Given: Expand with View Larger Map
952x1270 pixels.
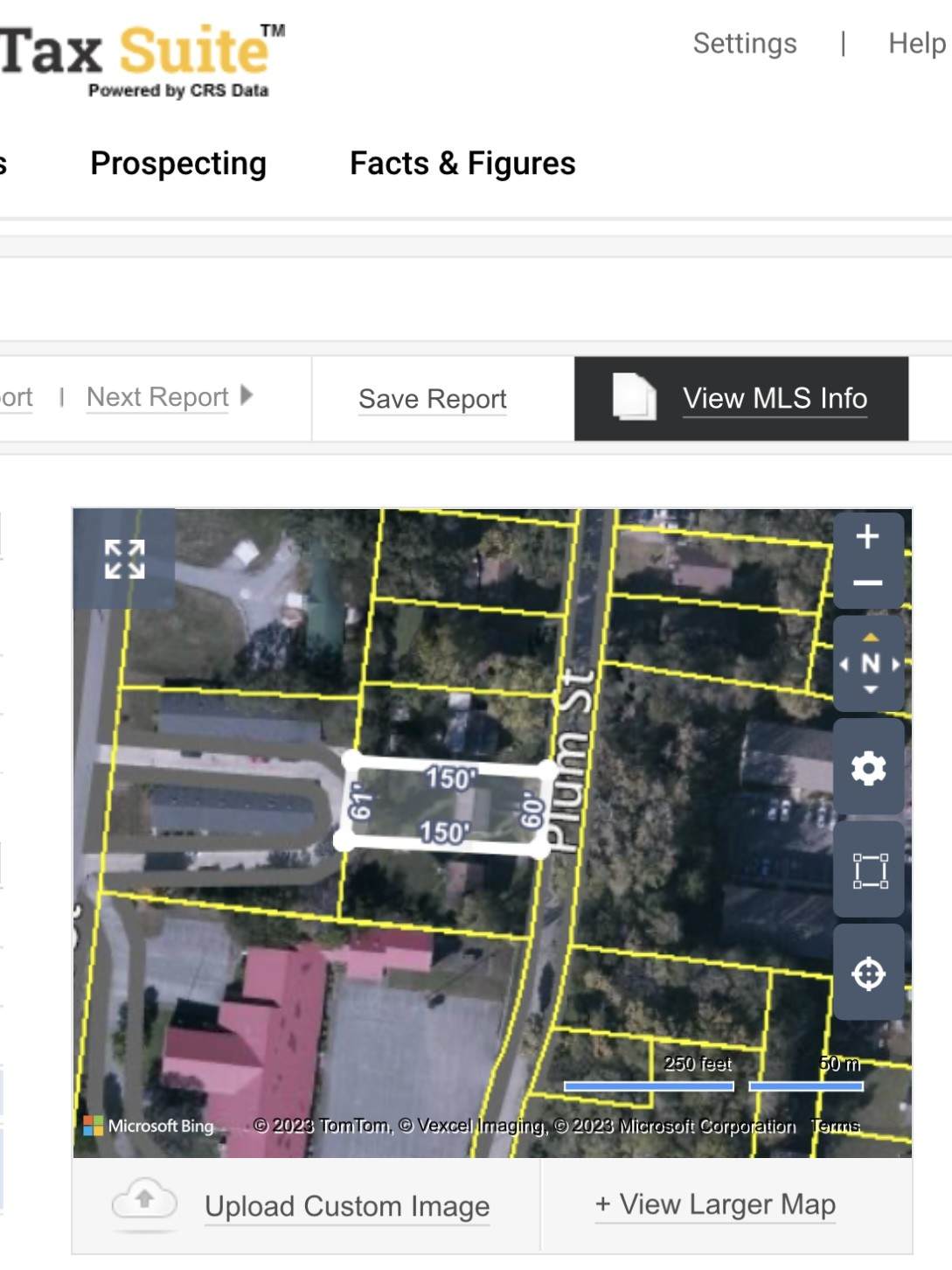Looking at the screenshot, I should click(x=715, y=1204).
